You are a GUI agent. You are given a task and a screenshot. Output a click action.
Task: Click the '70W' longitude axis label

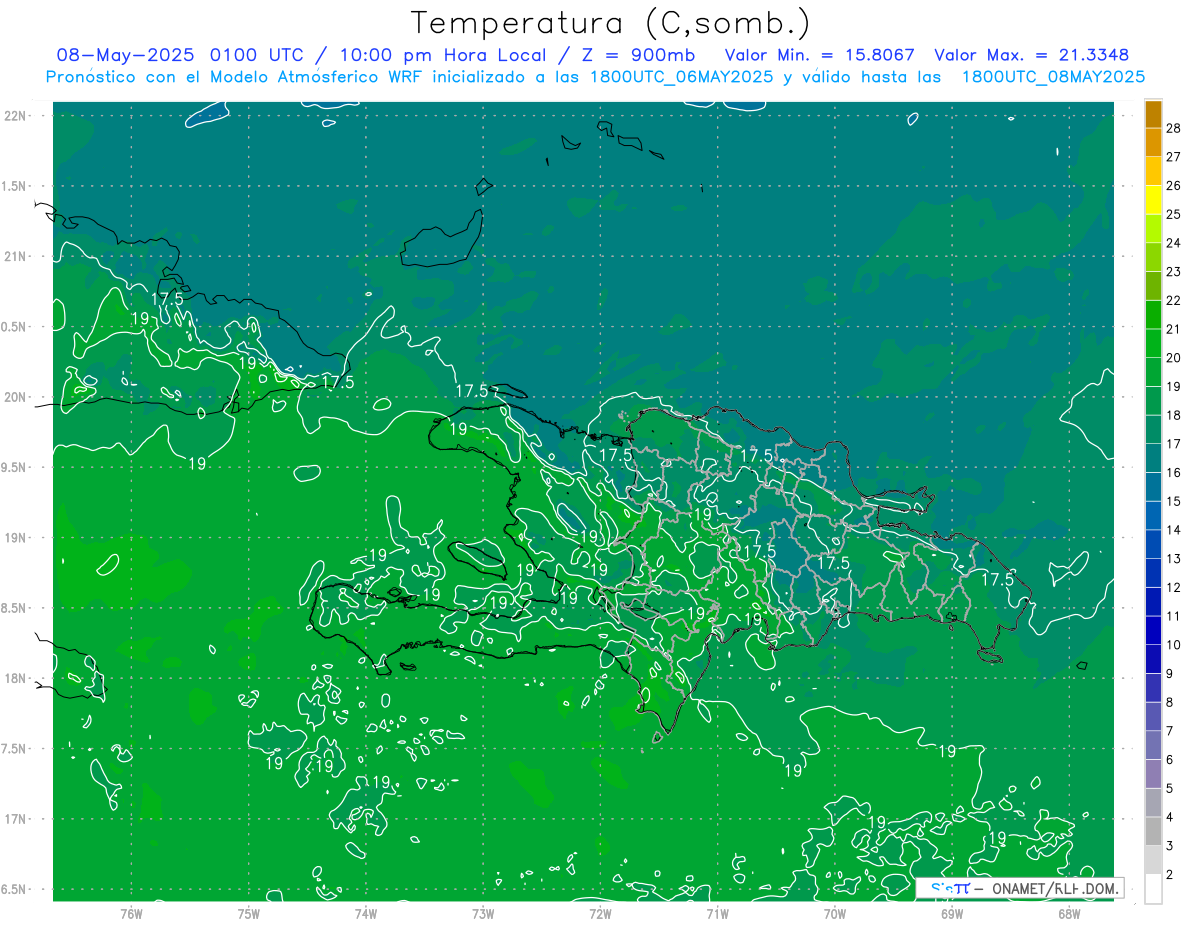pos(835,913)
